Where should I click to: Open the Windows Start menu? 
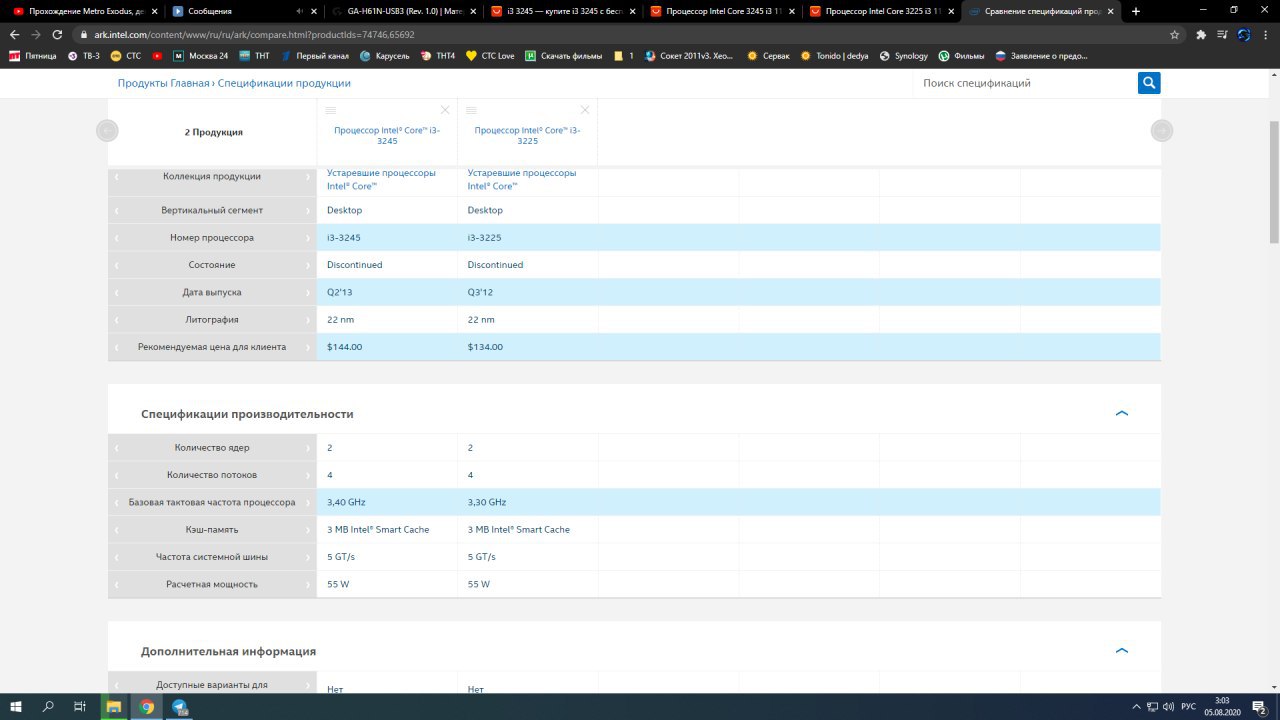[x=17, y=706]
